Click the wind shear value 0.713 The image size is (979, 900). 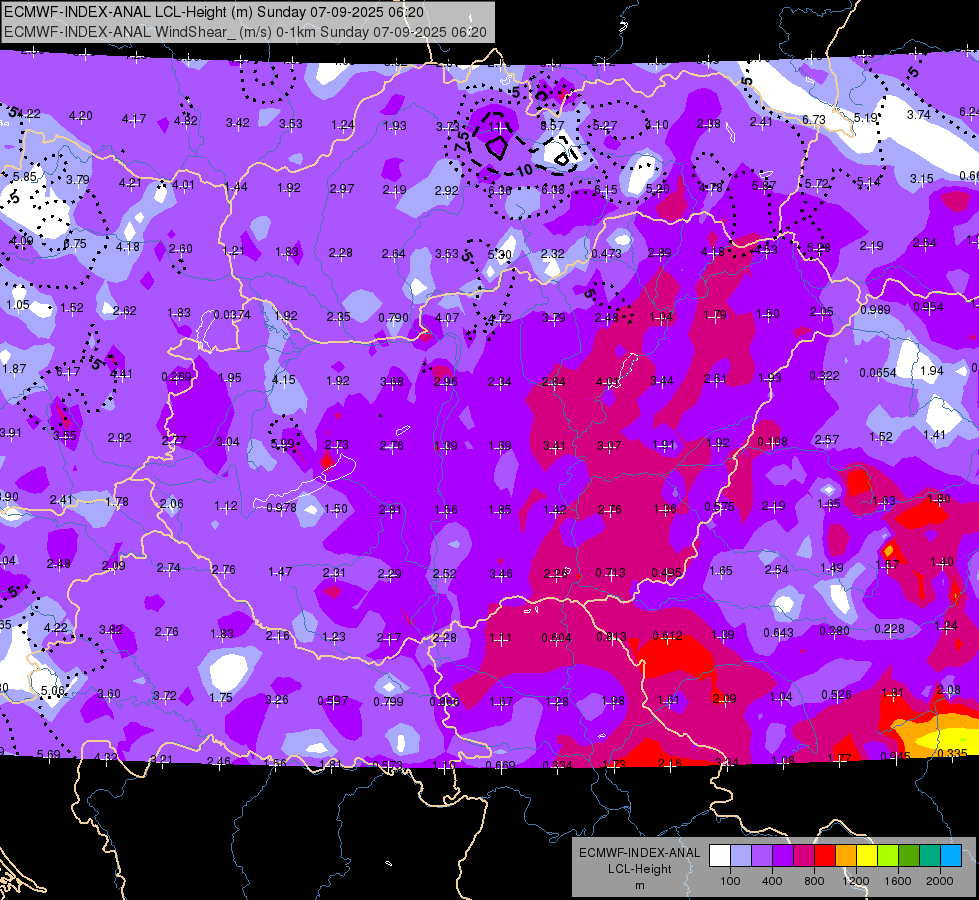coord(611,573)
